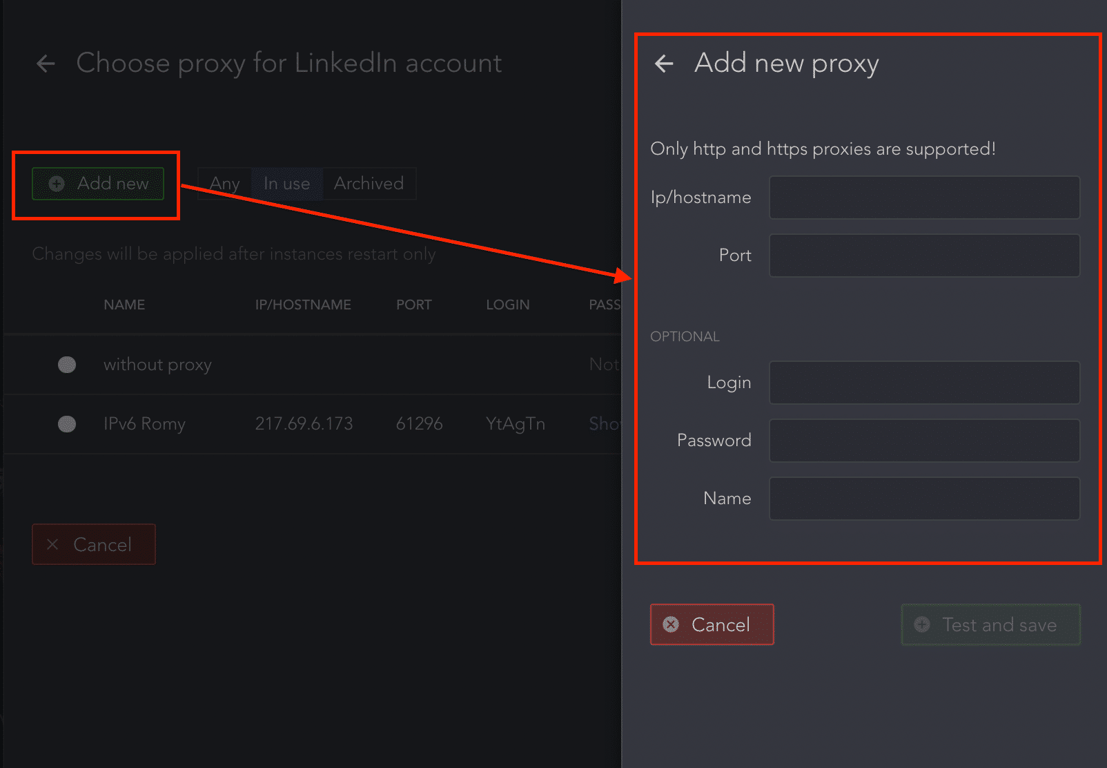Focus the Password input field
The height and width of the screenshot is (768, 1107).
[924, 440]
